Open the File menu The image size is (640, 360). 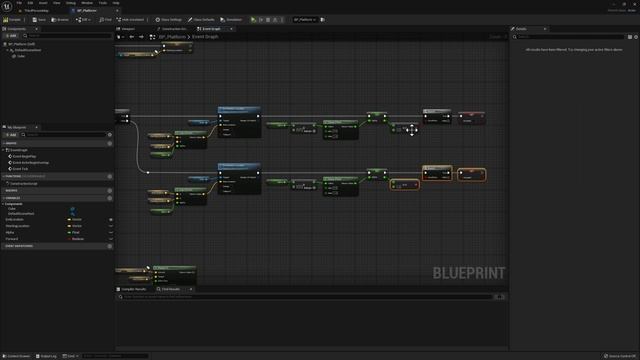tap(19, 3)
